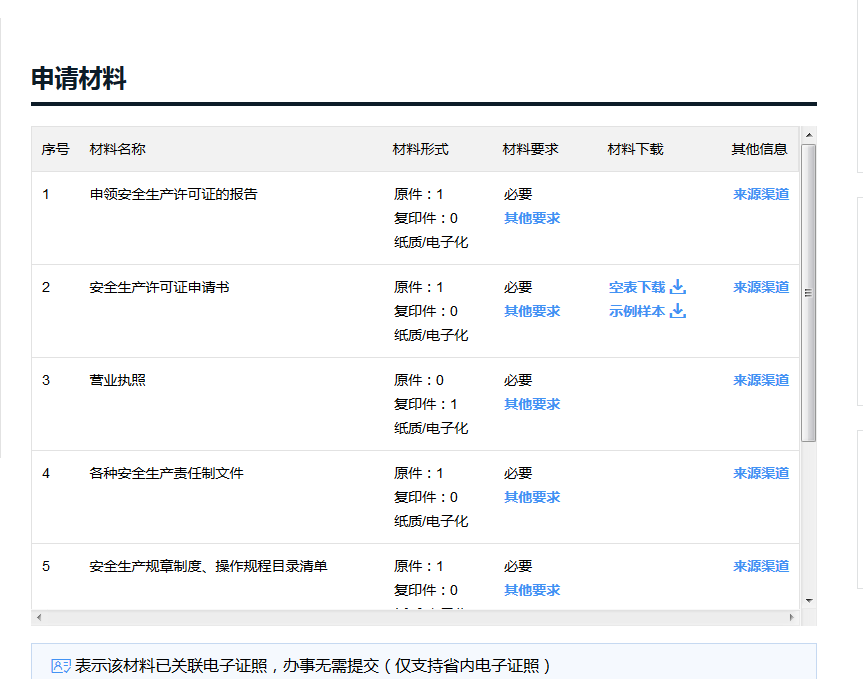This screenshot has width=863, height=679.
Task: View 其他要求 for 安全生产规章制度、操作规程目录清单
Action: tap(532, 590)
